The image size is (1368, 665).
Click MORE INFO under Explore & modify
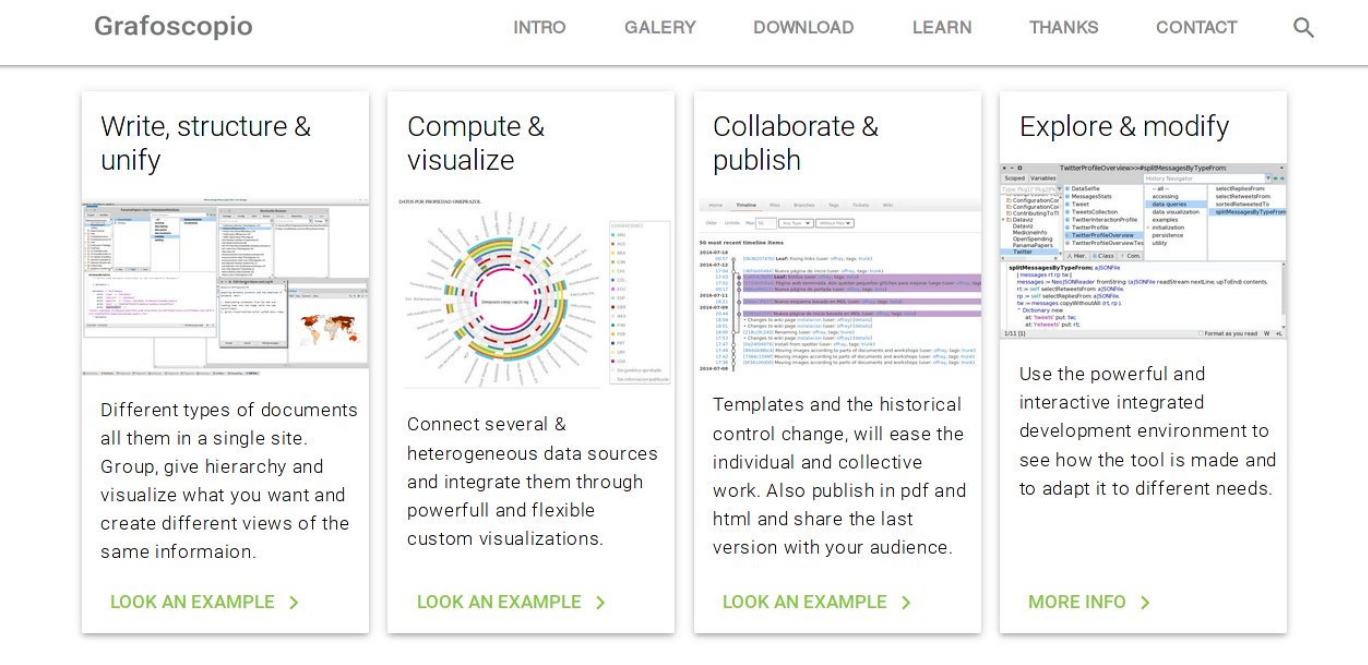[x=1077, y=602]
